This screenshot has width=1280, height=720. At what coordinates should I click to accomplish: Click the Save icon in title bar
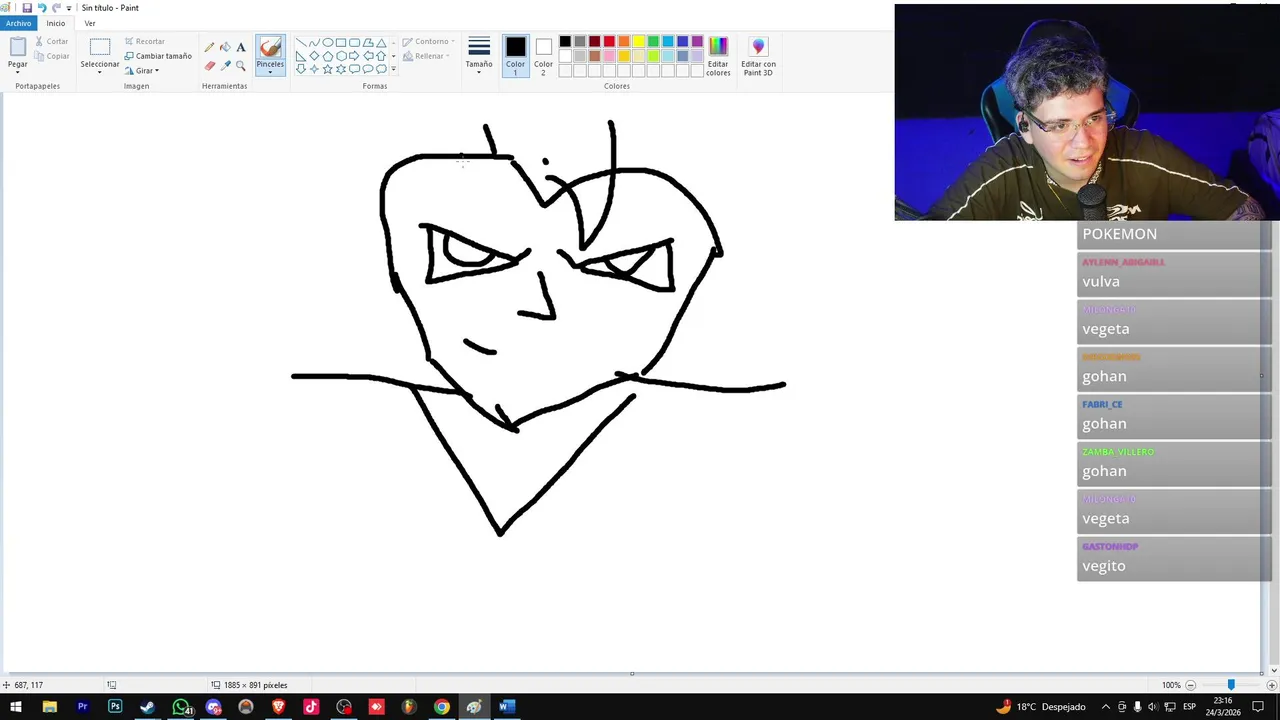point(27,8)
